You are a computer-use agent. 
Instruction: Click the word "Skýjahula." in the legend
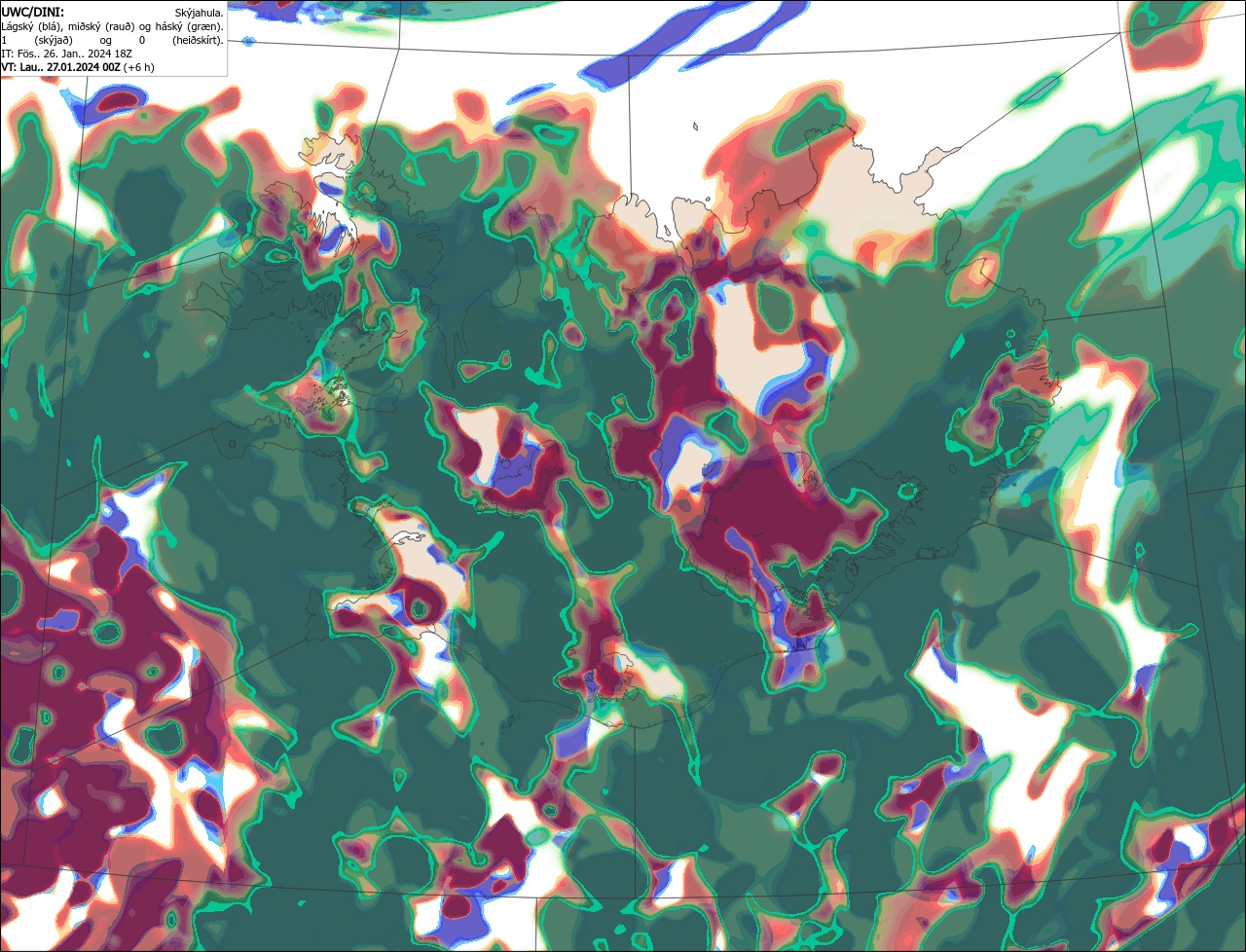[x=199, y=13]
